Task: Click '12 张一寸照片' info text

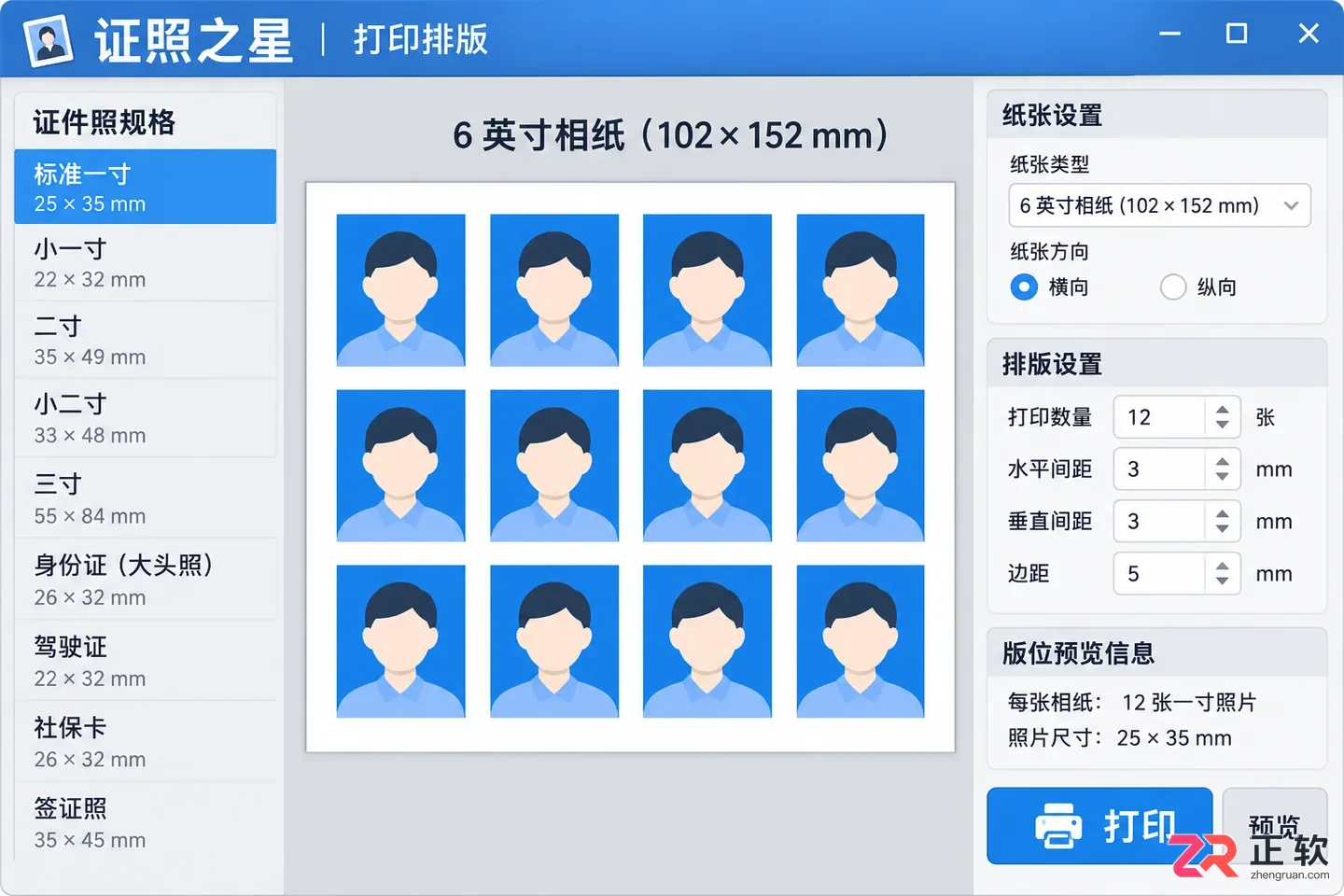Action: point(1189,703)
